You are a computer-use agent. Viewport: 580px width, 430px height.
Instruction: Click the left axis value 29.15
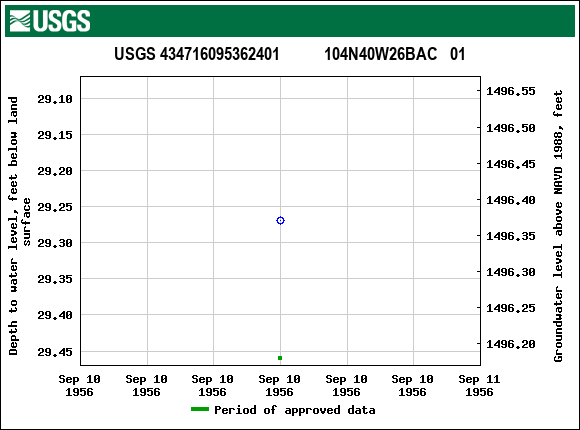pyautogui.click(x=55, y=135)
